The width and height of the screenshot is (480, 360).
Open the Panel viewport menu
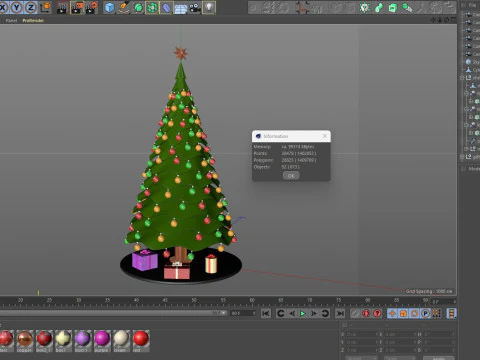click(11, 21)
